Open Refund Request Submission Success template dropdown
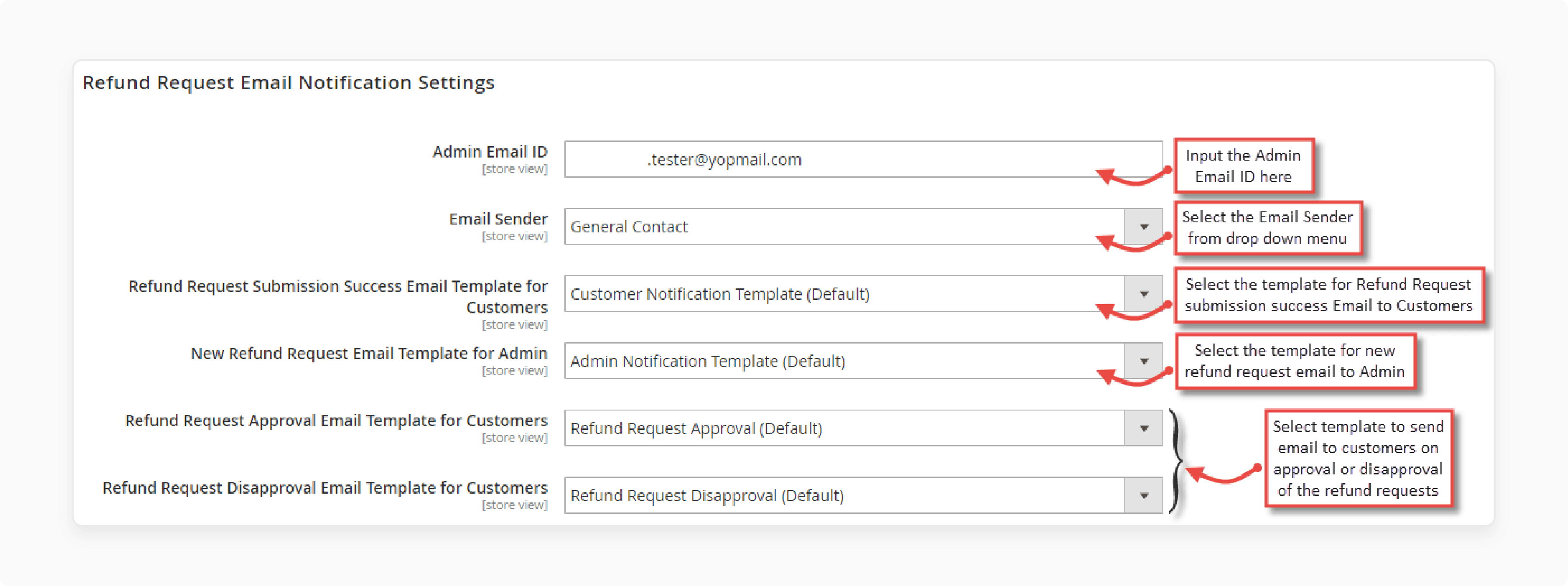 tap(863, 294)
